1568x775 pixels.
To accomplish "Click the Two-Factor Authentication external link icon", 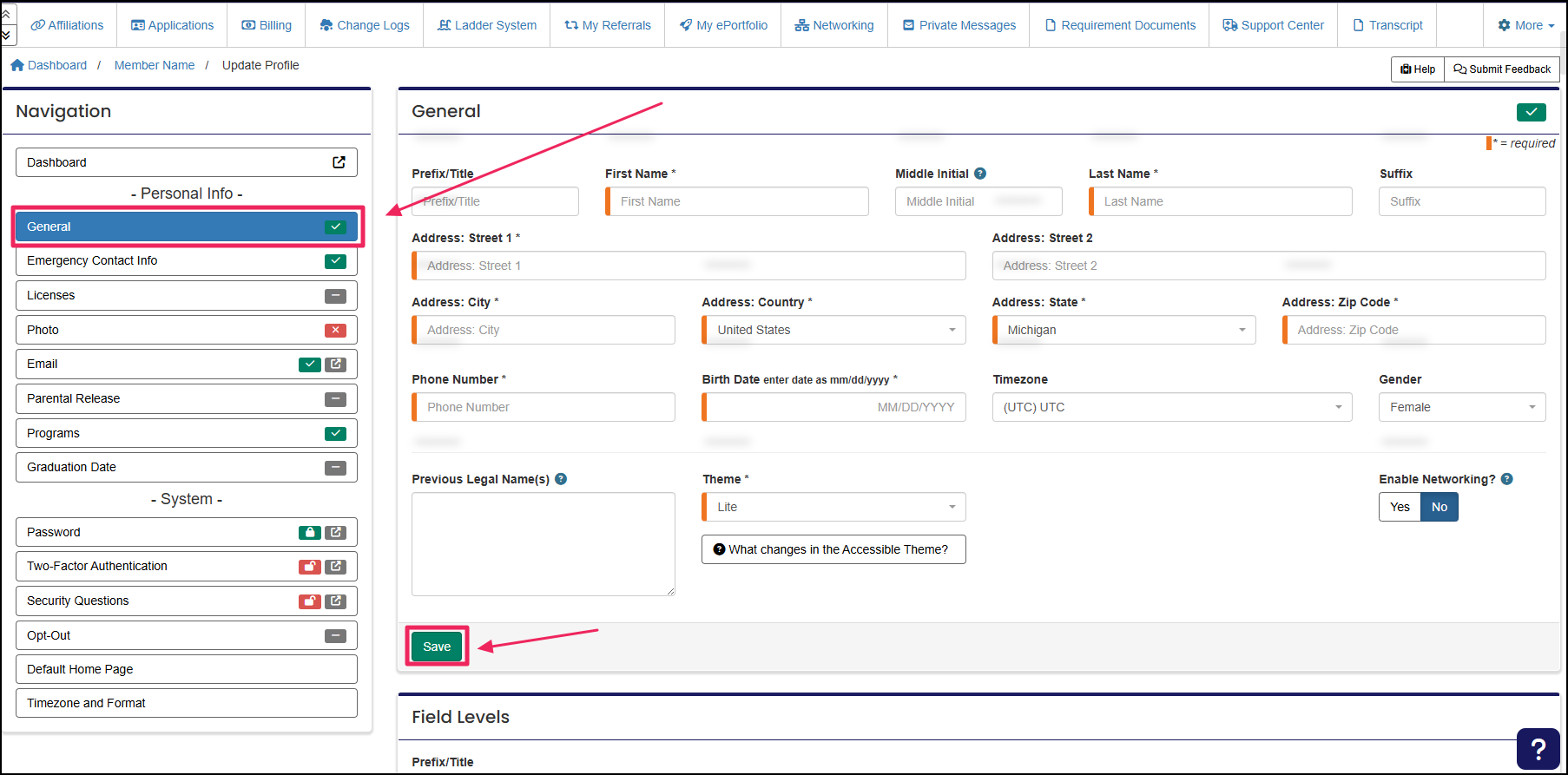I will [336, 567].
